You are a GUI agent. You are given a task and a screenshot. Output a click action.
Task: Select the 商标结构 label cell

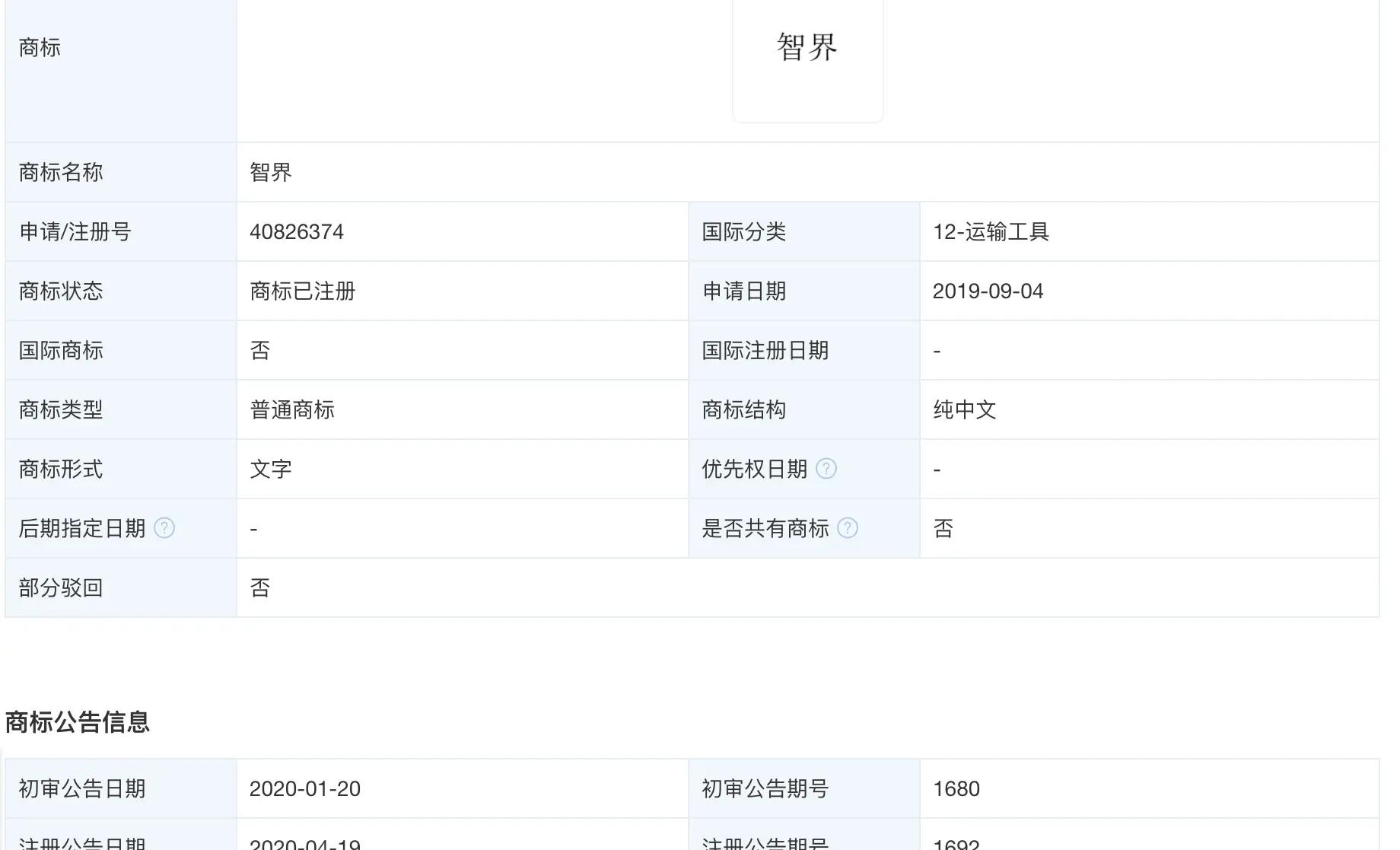[x=804, y=409]
